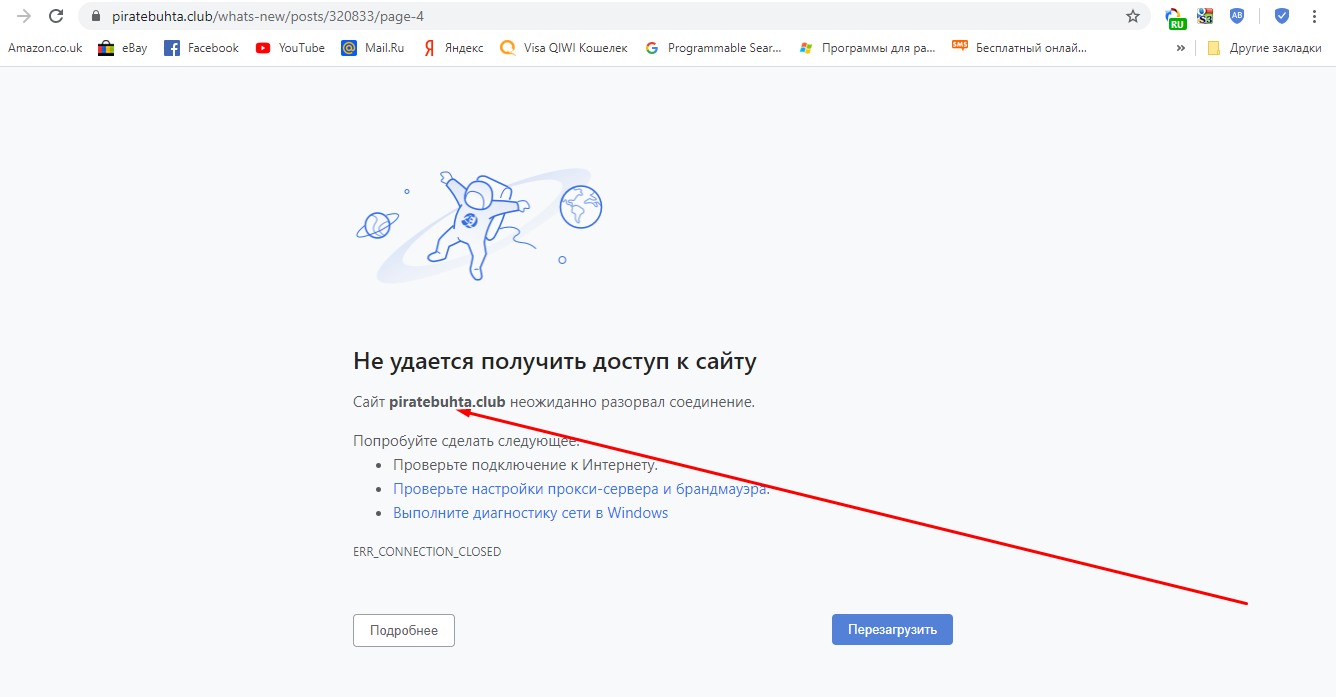Open the Другие закладки folder
The height and width of the screenshot is (697, 1336).
pyautogui.click(x=1264, y=47)
